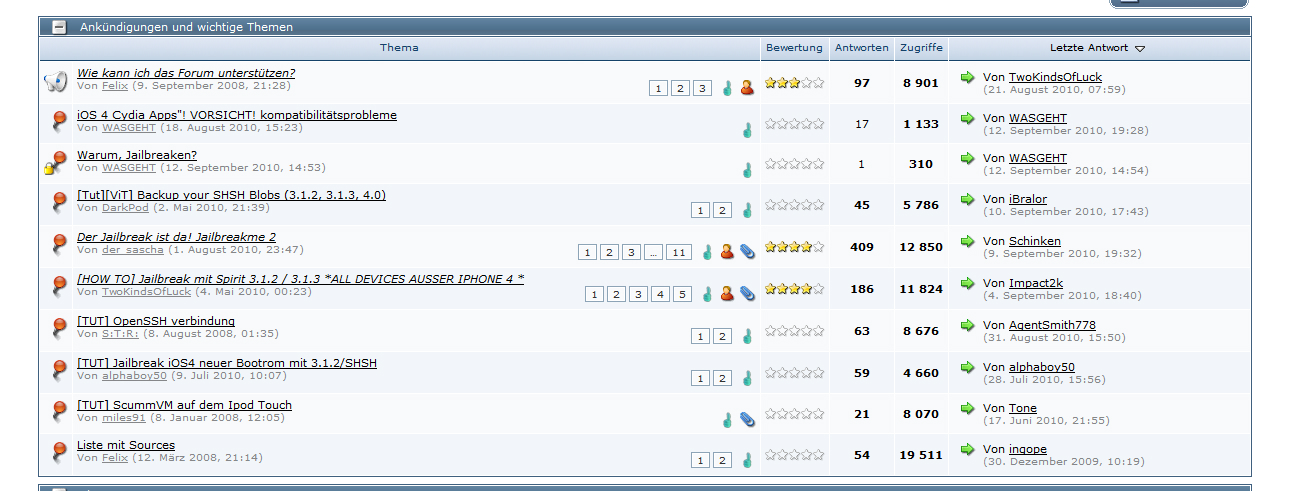Sort by Zugriffe column header
The height and width of the screenshot is (491, 1305).
920,48
